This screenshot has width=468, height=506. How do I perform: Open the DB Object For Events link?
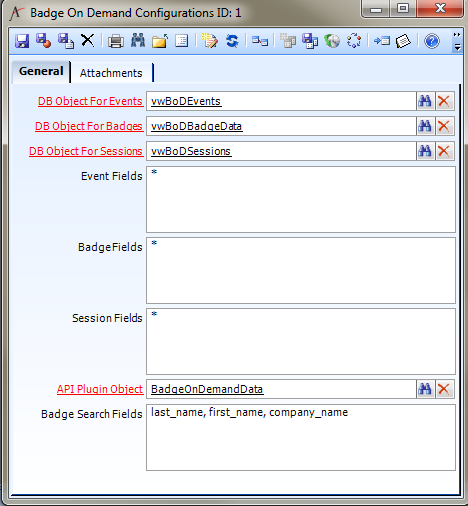coord(90,101)
